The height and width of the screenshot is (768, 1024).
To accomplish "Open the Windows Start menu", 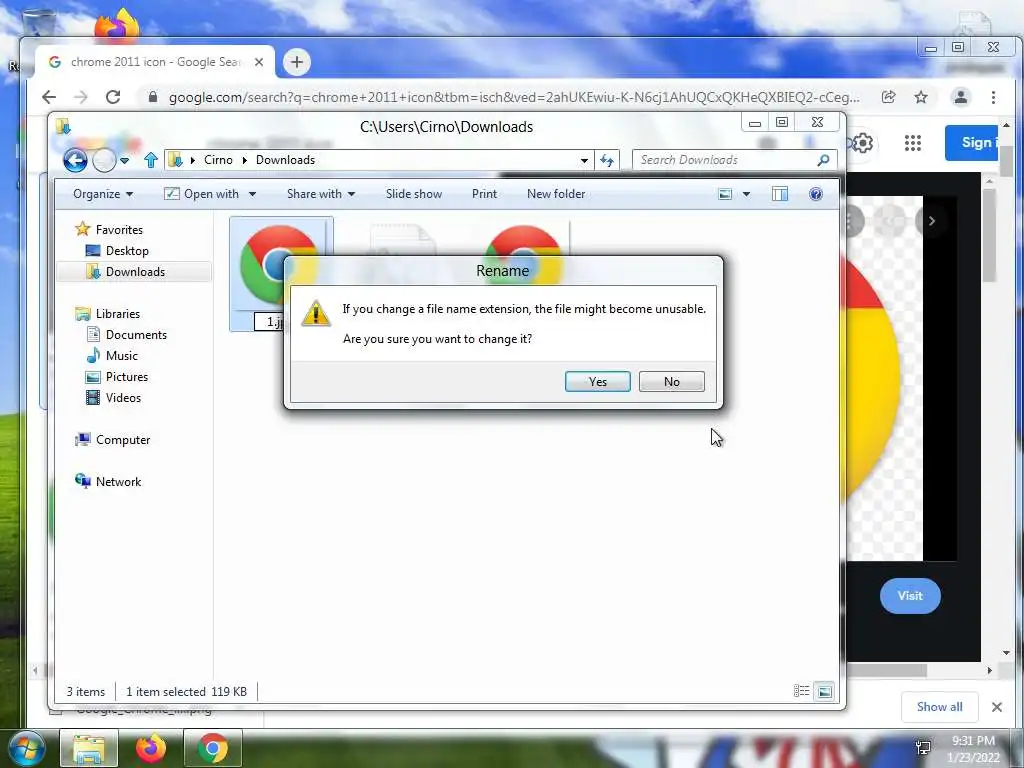I will click(26, 749).
